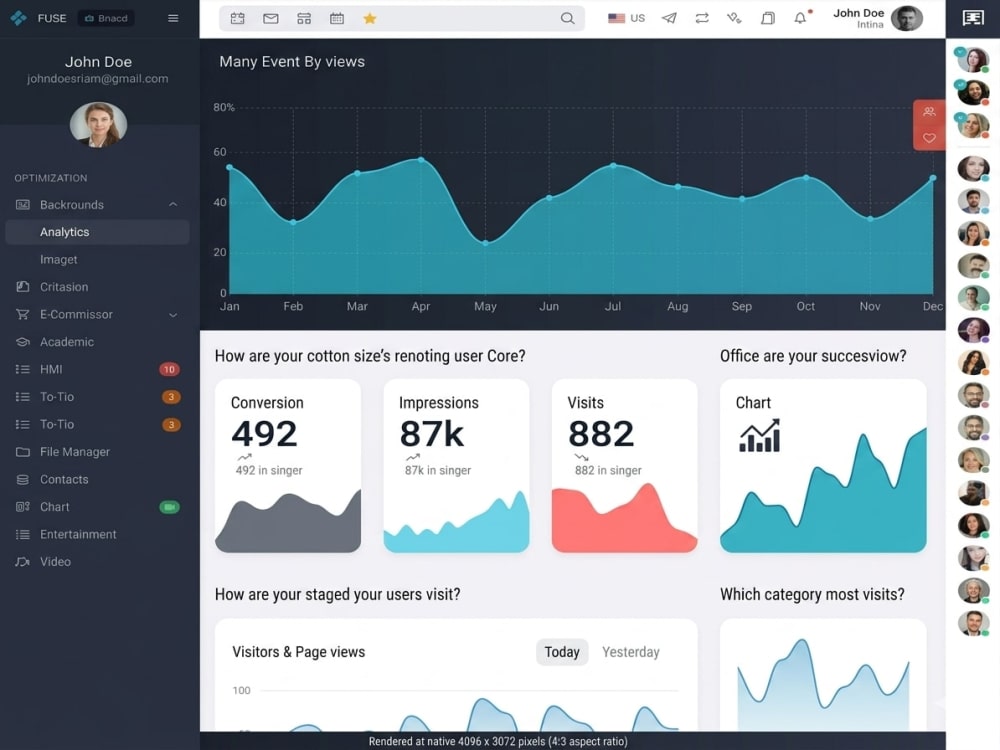
Task: Click the red 10 badge on HMI
Action: pos(169,369)
